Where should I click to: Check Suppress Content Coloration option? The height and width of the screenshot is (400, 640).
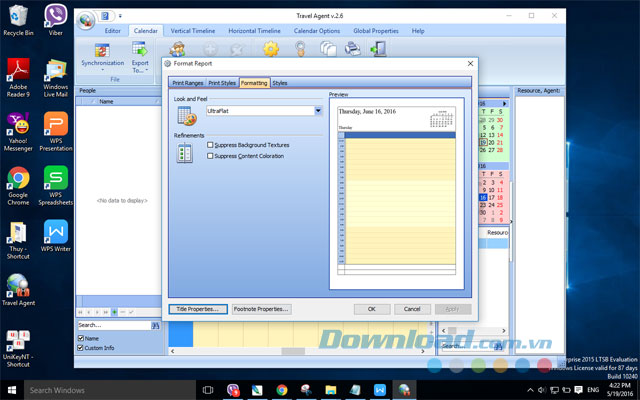tap(210, 156)
